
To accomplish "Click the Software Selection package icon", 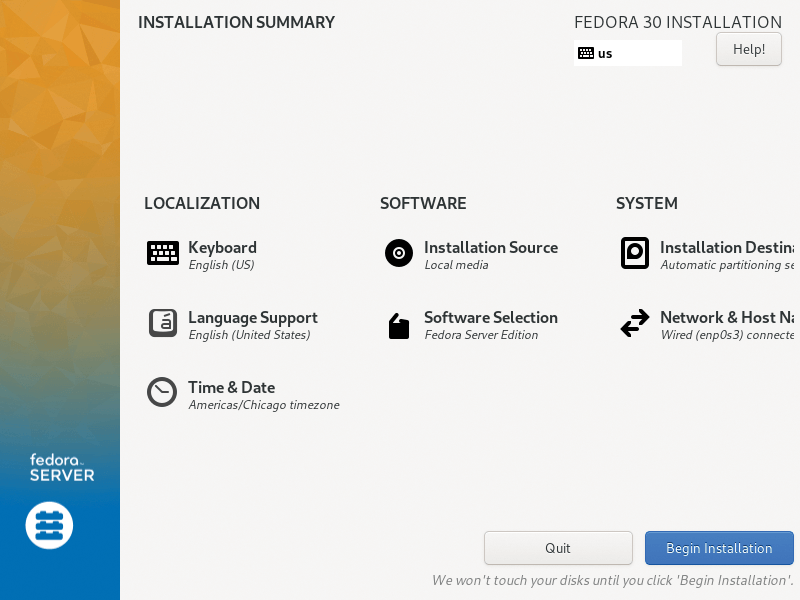I will pos(399,326).
